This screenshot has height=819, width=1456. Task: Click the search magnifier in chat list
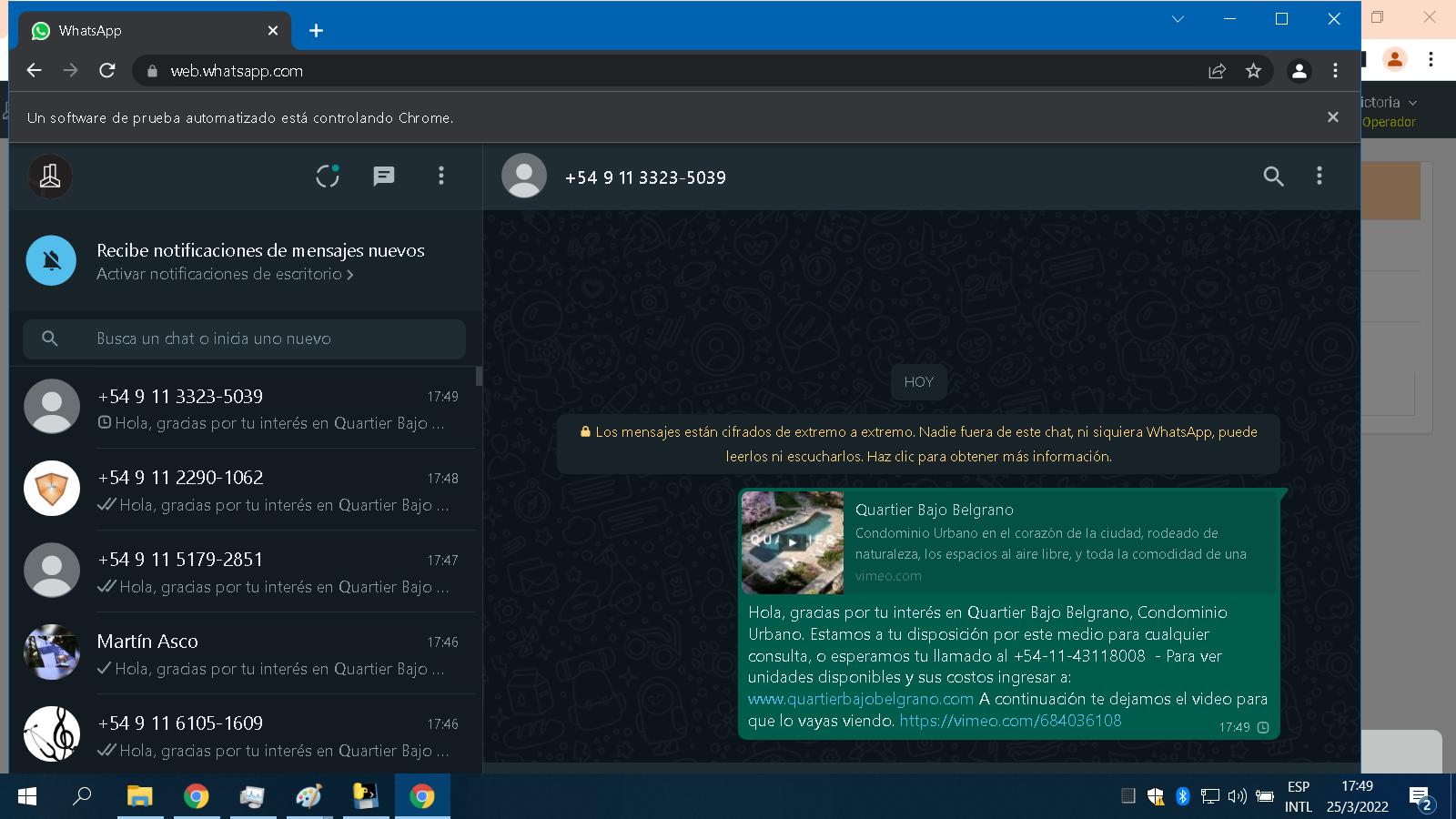coord(50,339)
